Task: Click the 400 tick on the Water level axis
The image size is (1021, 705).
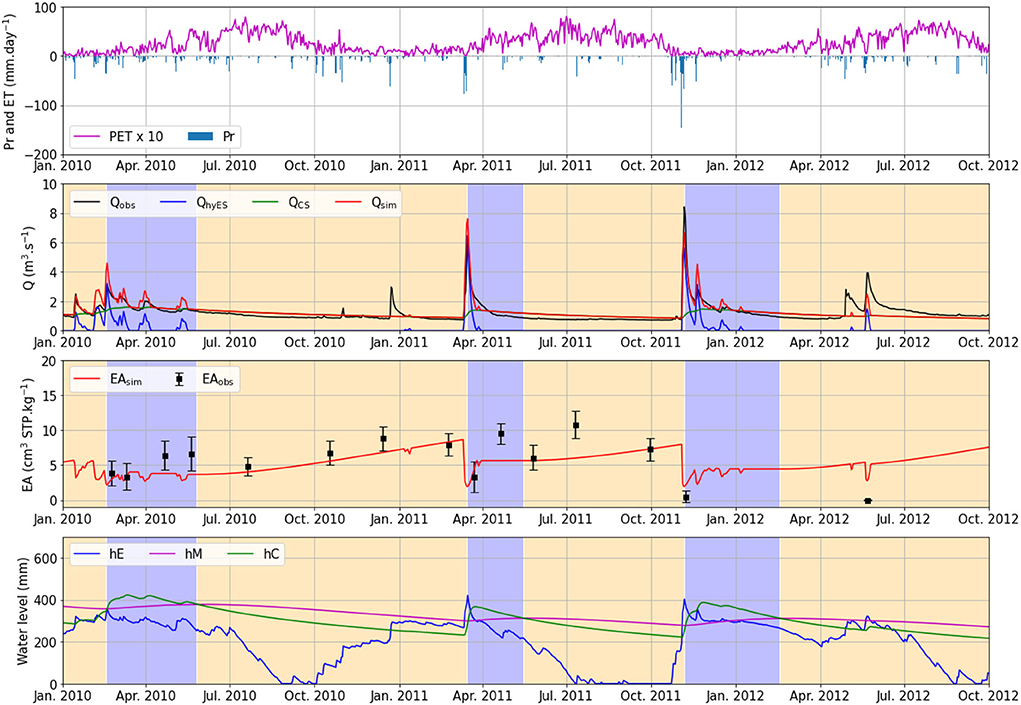Action: (46, 601)
